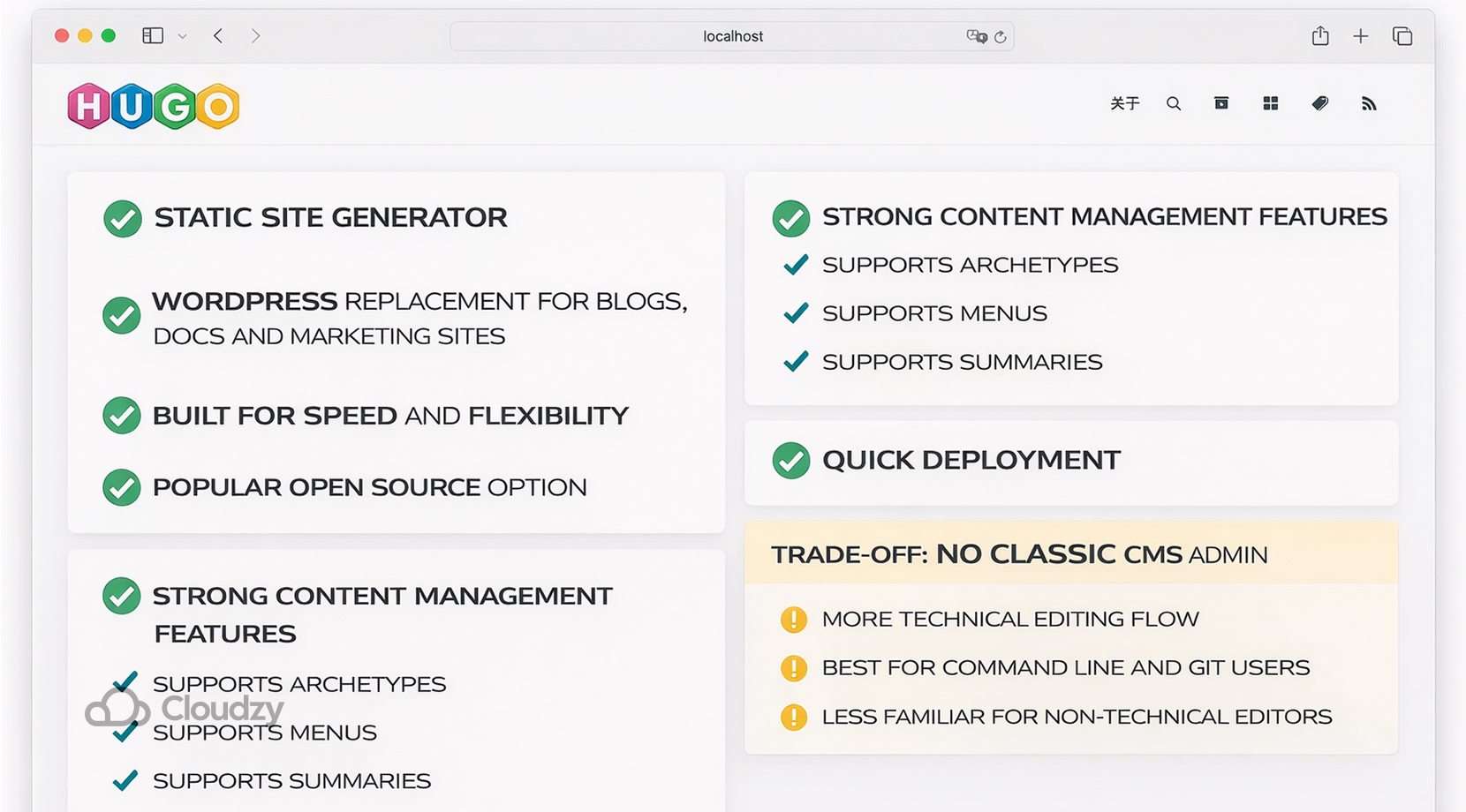The height and width of the screenshot is (812, 1466).
Task: Open the site search
Action: click(x=1174, y=103)
